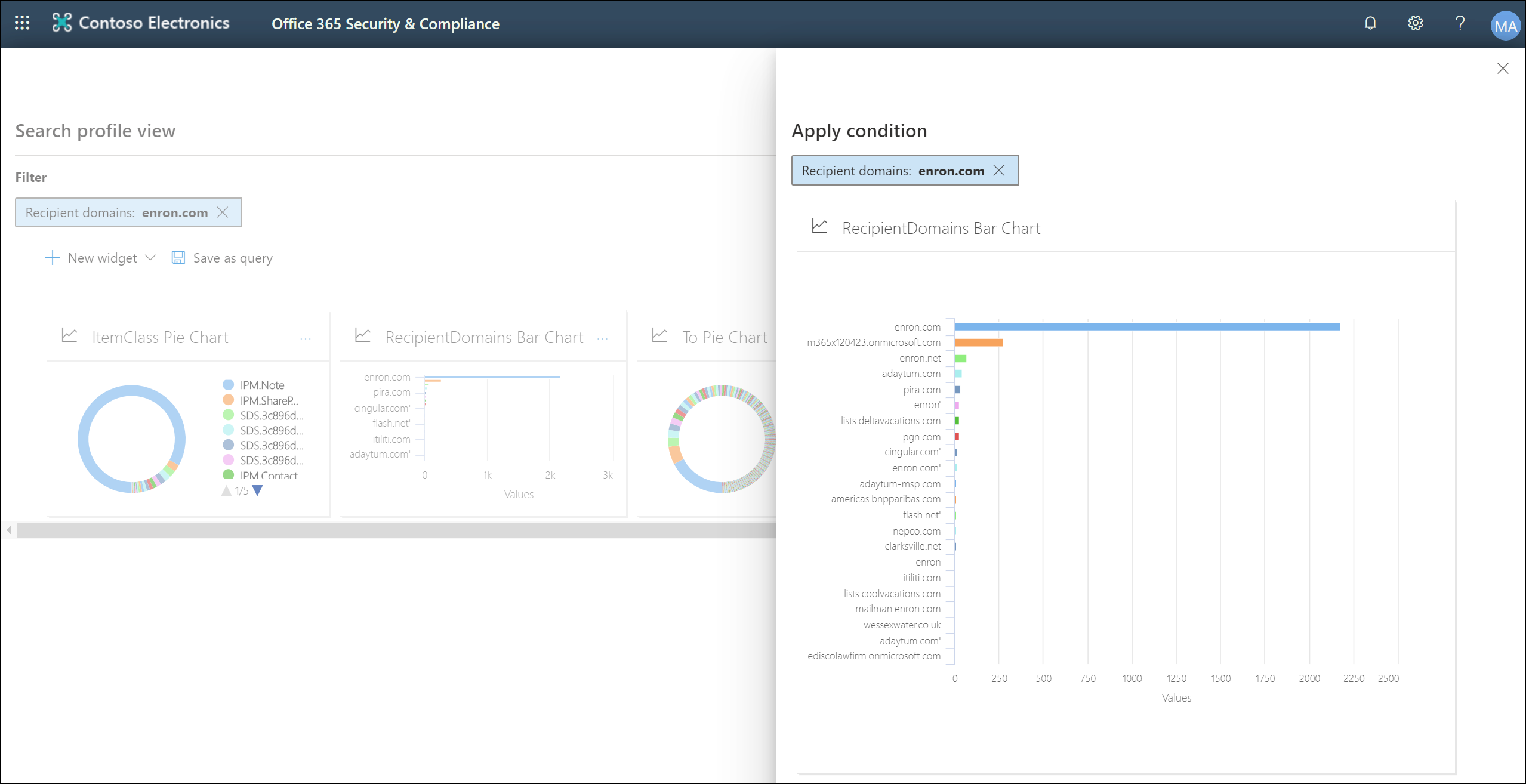The height and width of the screenshot is (784, 1526).
Task: Click the lists.coolvacations.com axis label
Action: point(892,594)
